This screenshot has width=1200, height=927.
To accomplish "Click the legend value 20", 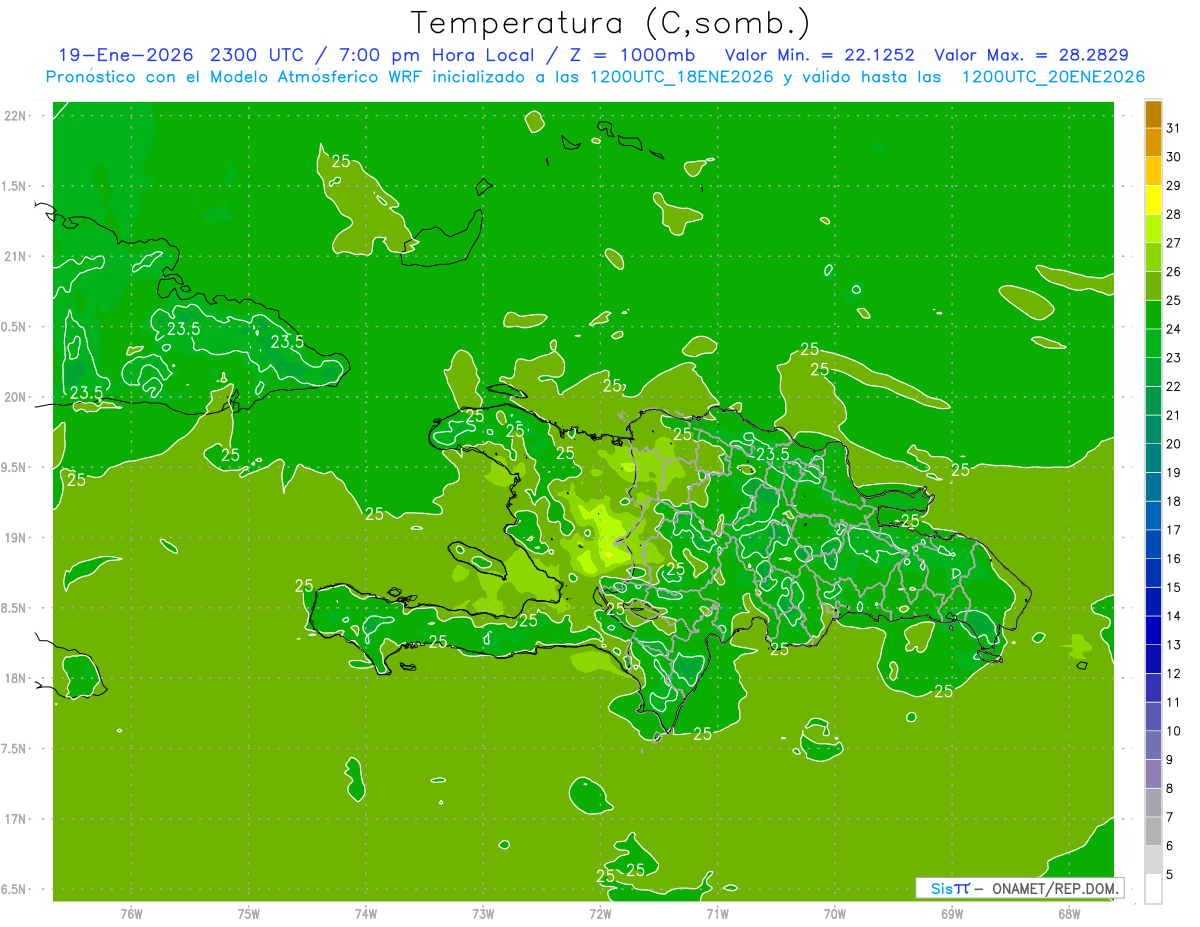I will 1173,444.
